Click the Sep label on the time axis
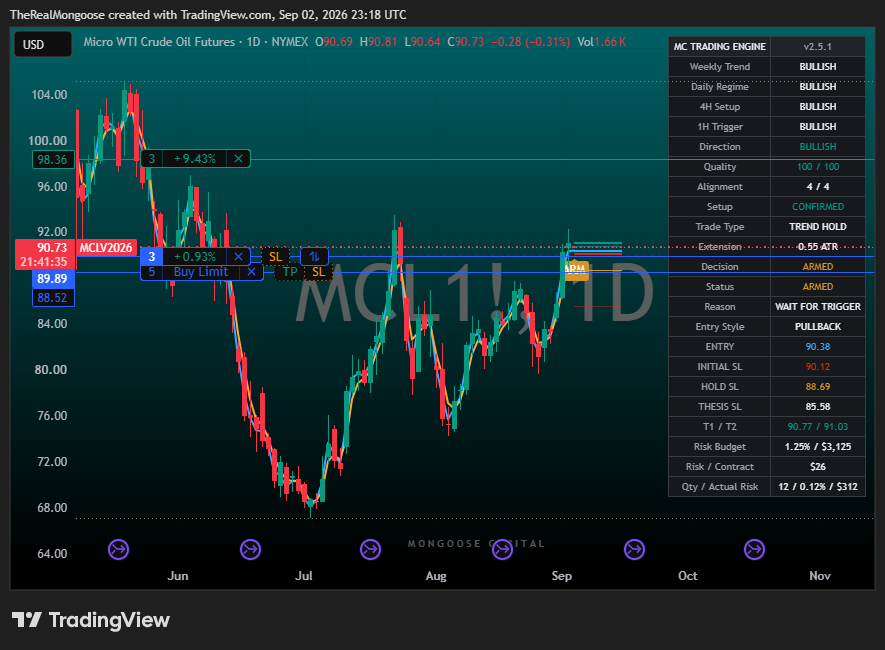The width and height of the screenshot is (885, 650). 562,576
